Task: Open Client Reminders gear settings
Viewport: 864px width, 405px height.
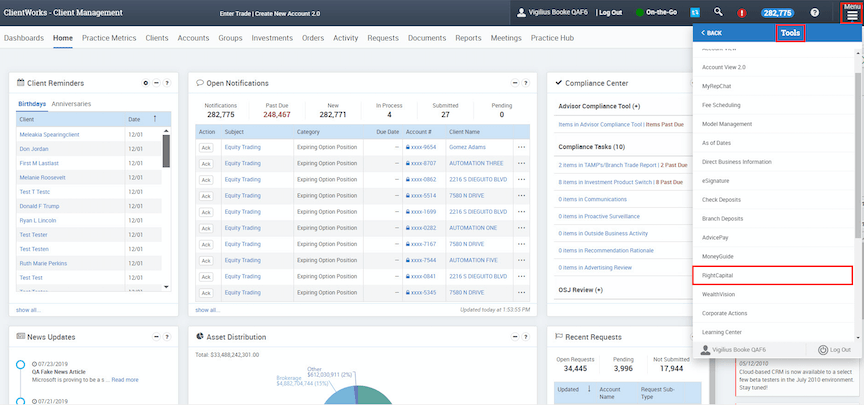Action: click(145, 83)
